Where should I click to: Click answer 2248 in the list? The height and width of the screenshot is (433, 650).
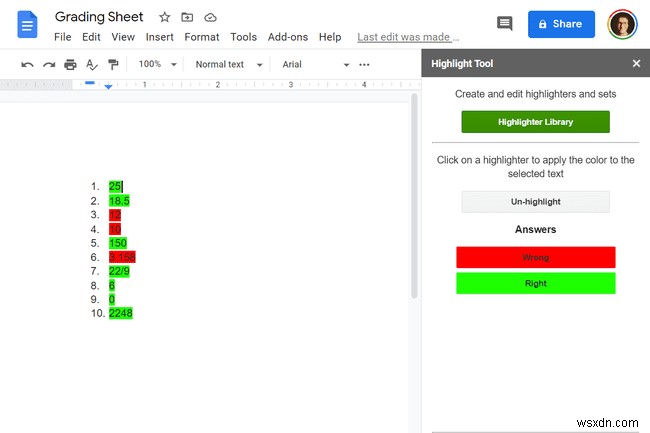(x=121, y=313)
